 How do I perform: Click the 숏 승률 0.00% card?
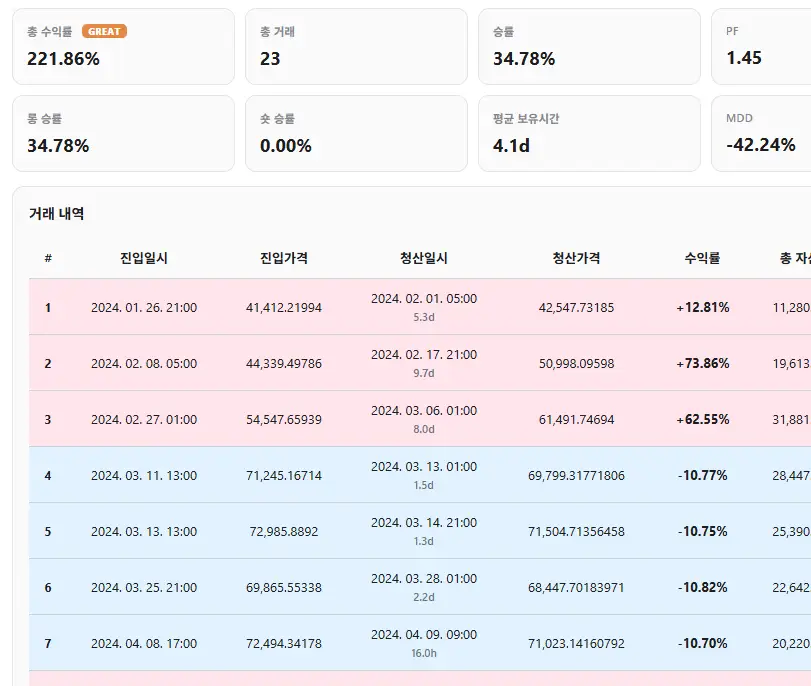[x=356, y=133]
